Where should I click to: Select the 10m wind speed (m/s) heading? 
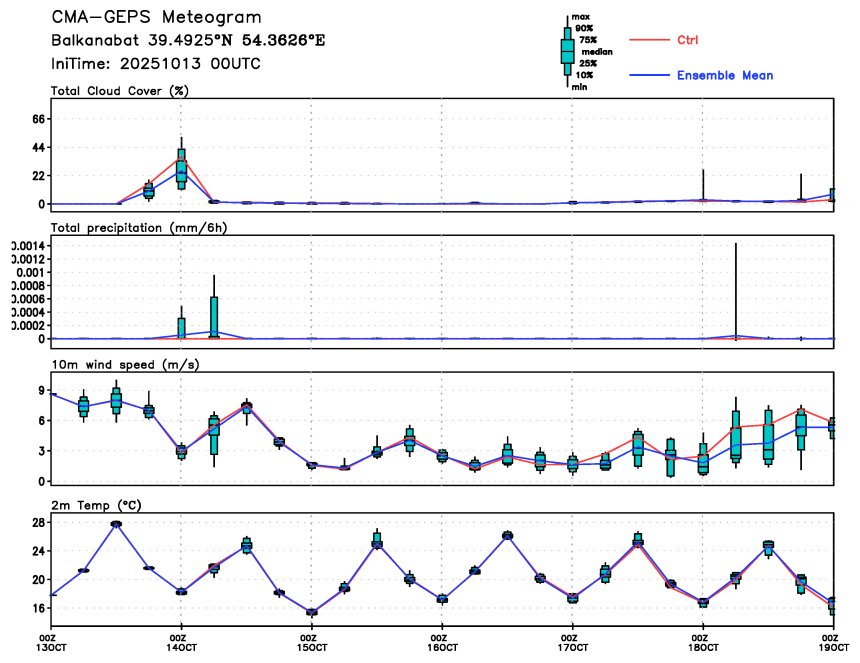[x=125, y=364]
